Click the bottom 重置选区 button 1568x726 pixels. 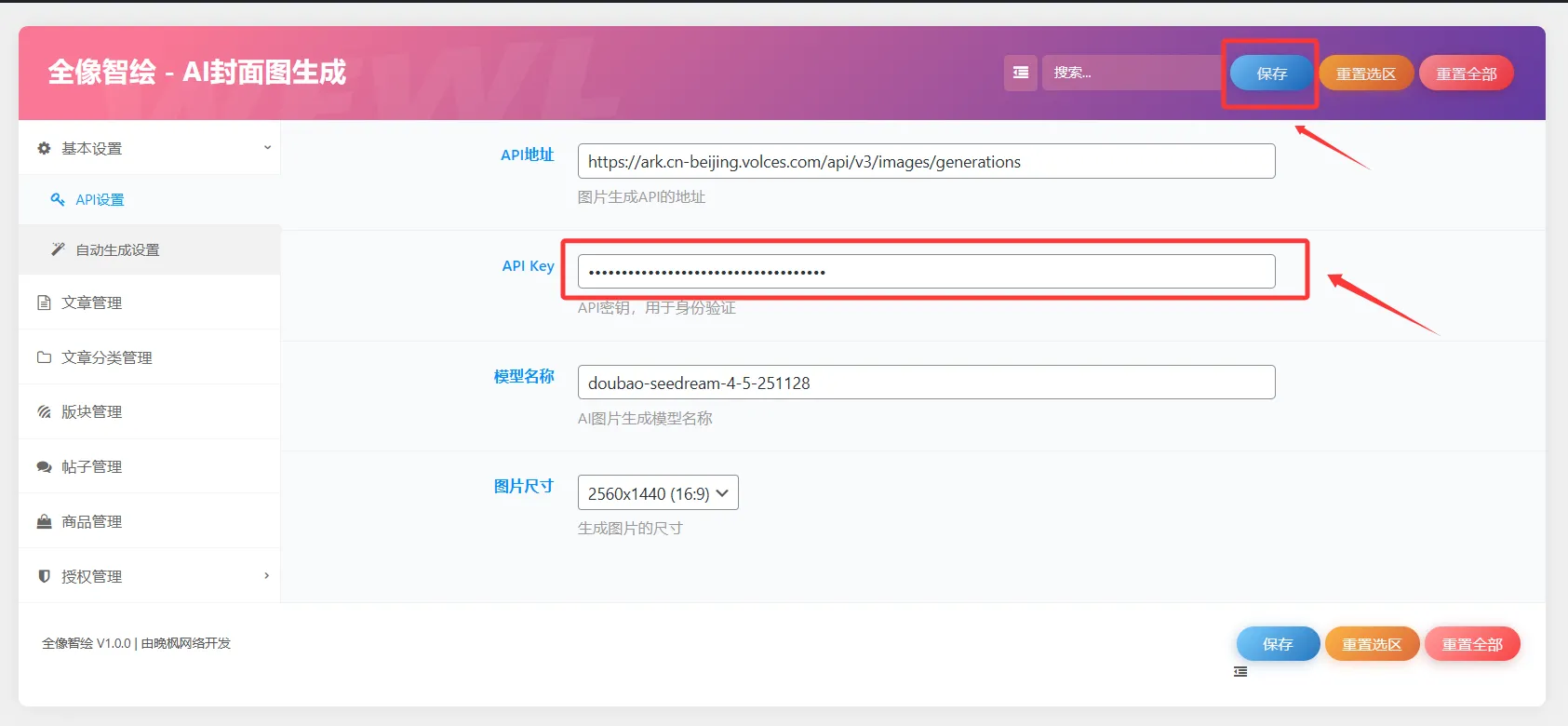coord(1372,644)
